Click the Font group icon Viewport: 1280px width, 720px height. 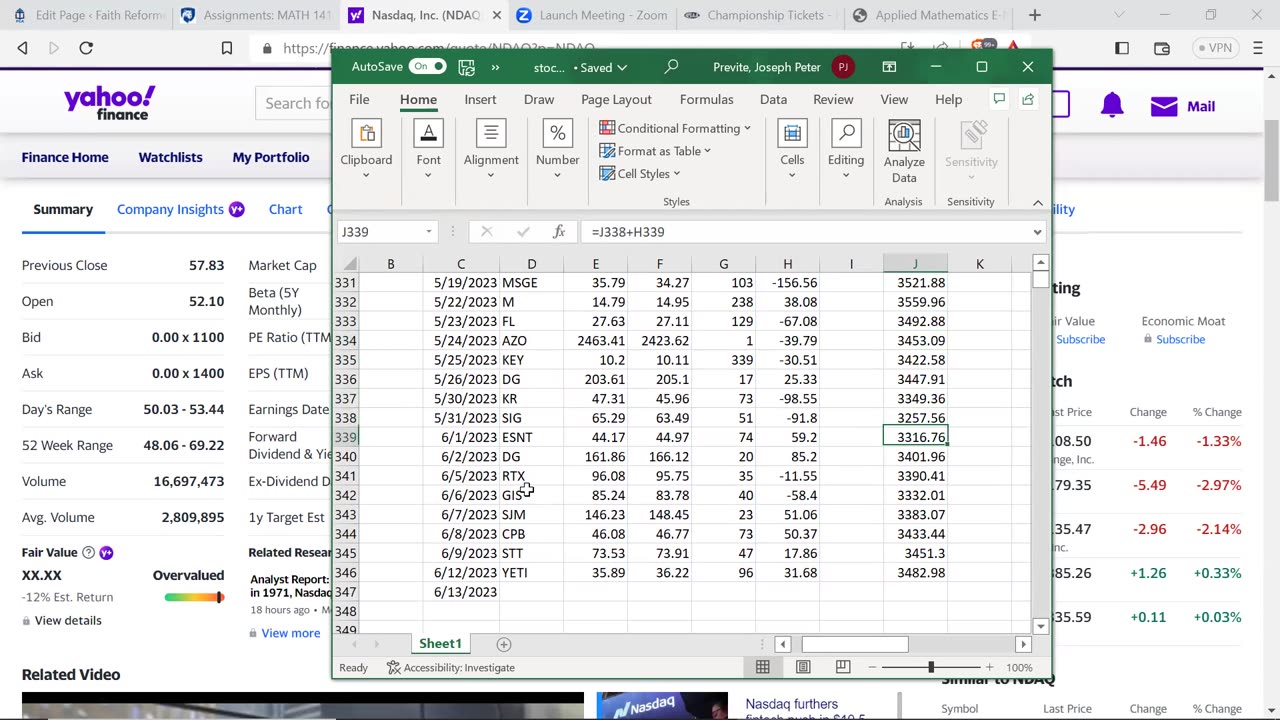coord(428,134)
